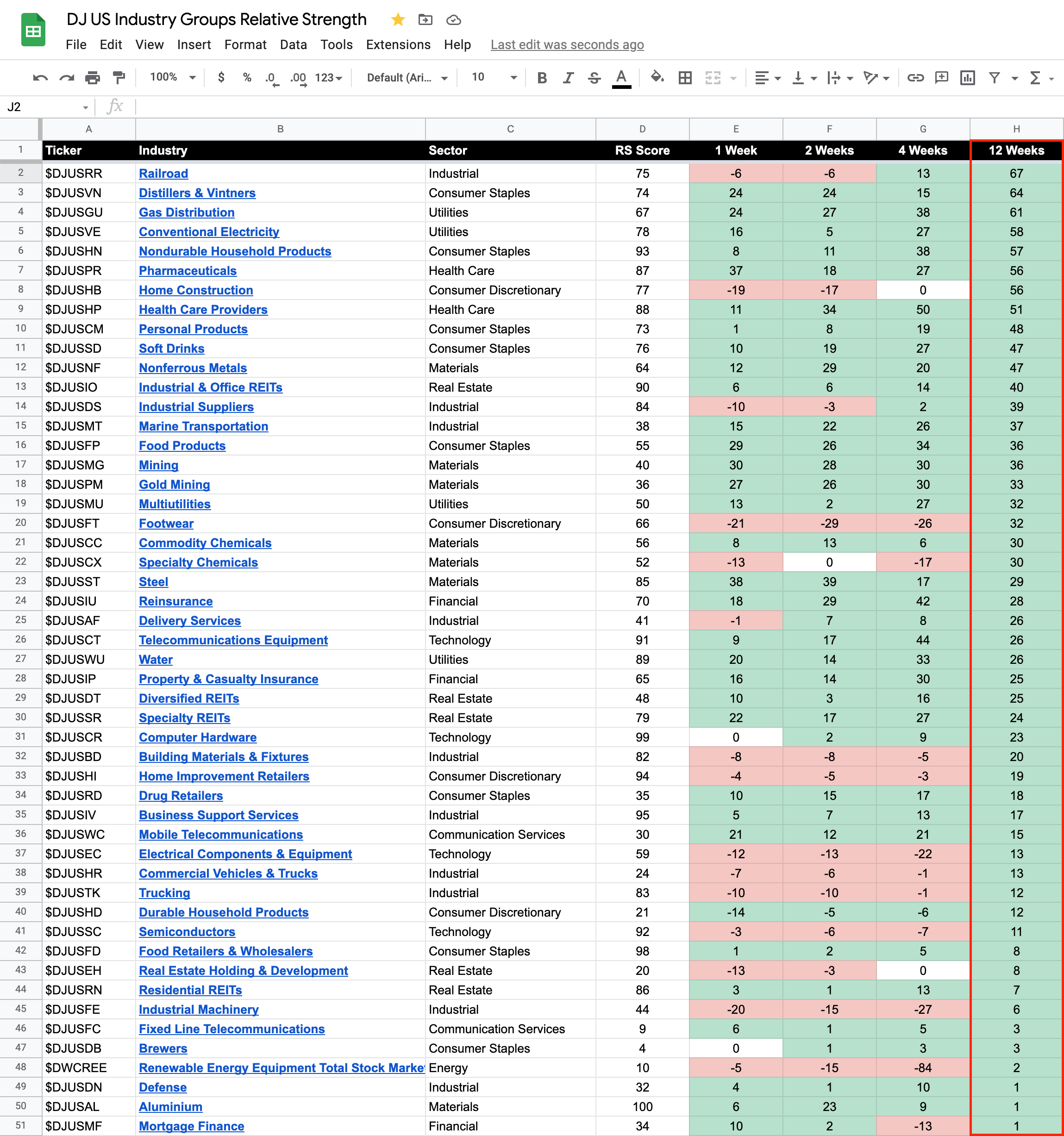
Task: Select the paint format tool
Action: [x=119, y=78]
